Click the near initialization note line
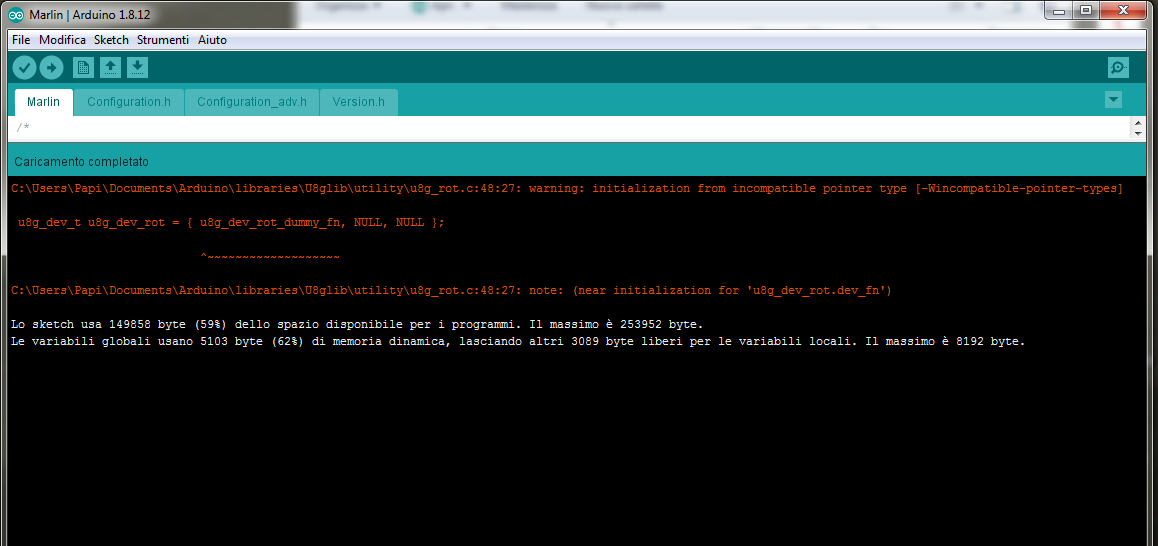1158x546 pixels. 451,290
